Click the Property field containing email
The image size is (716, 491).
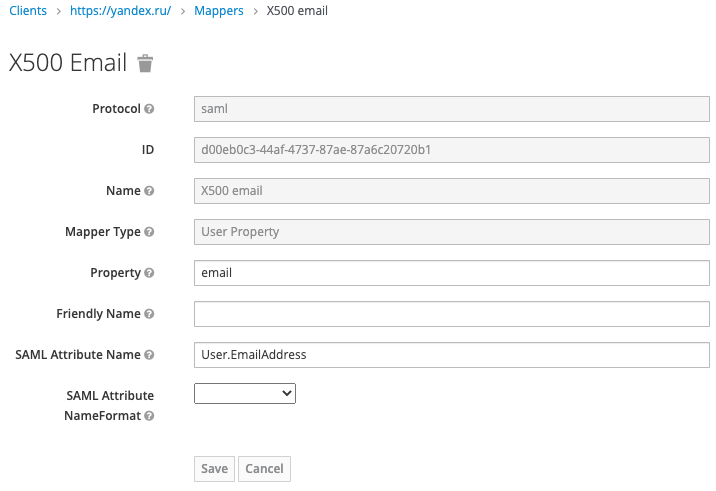coord(451,273)
